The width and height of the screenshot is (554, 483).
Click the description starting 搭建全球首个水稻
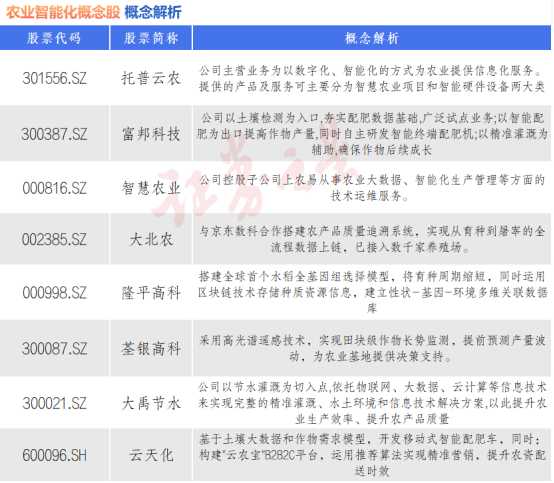click(x=372, y=292)
